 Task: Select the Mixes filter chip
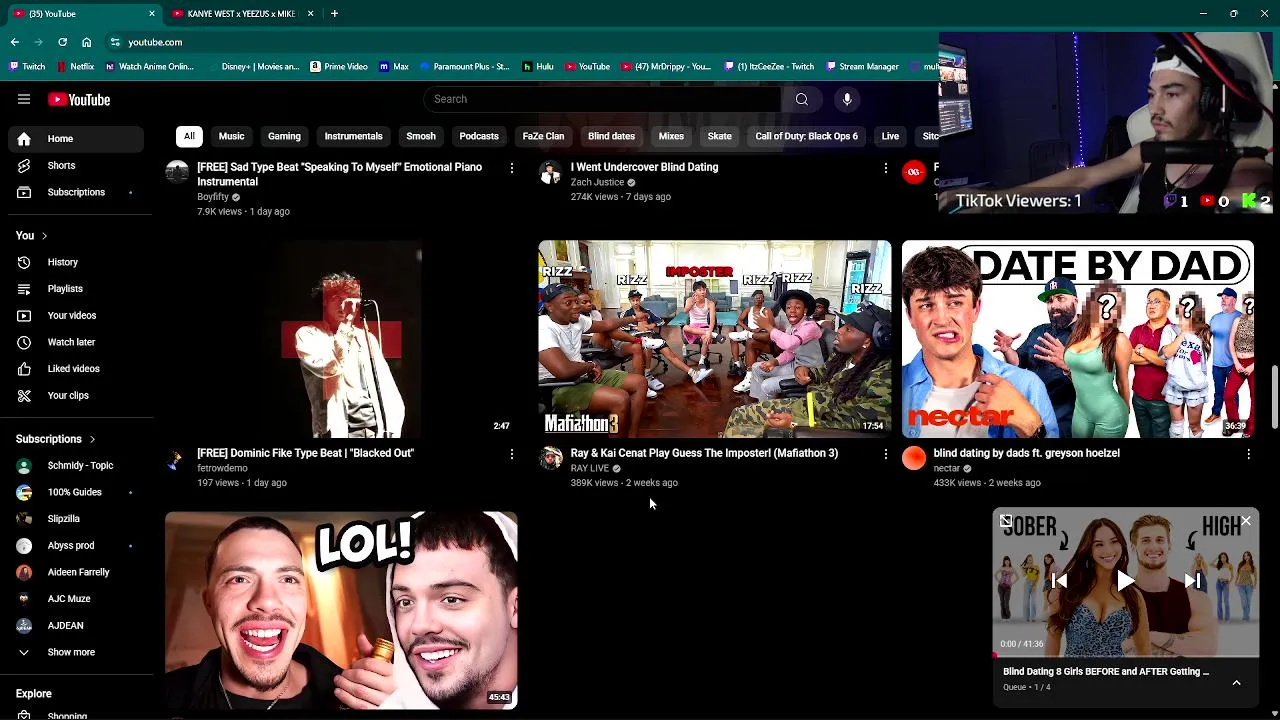(671, 136)
